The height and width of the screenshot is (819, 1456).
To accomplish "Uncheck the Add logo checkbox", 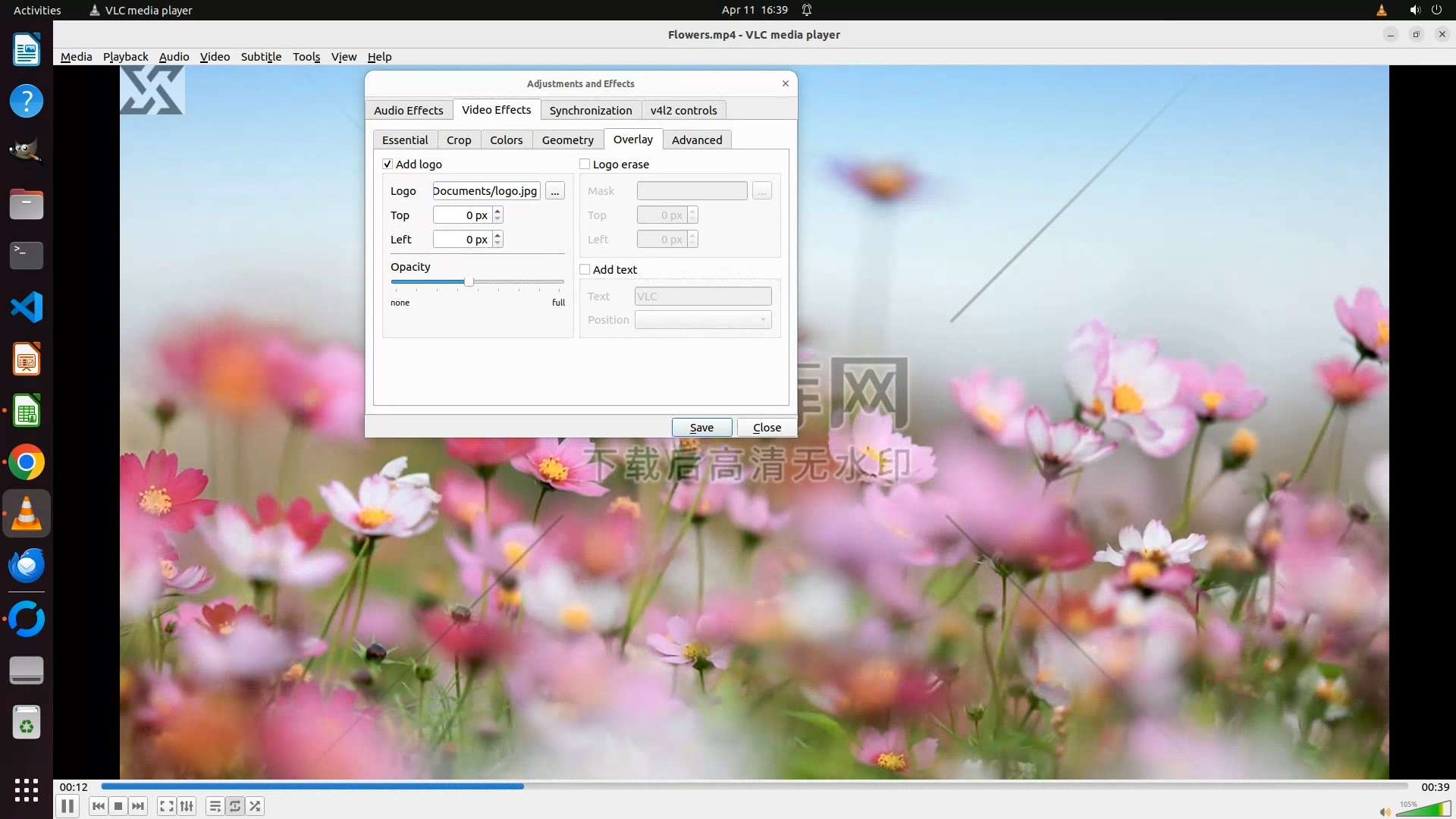I will (x=388, y=164).
